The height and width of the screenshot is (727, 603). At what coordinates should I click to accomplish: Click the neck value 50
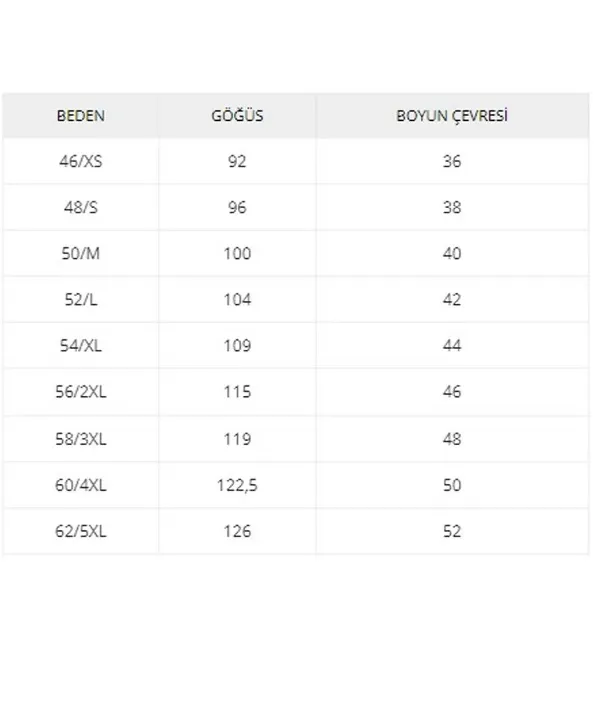[452, 485]
